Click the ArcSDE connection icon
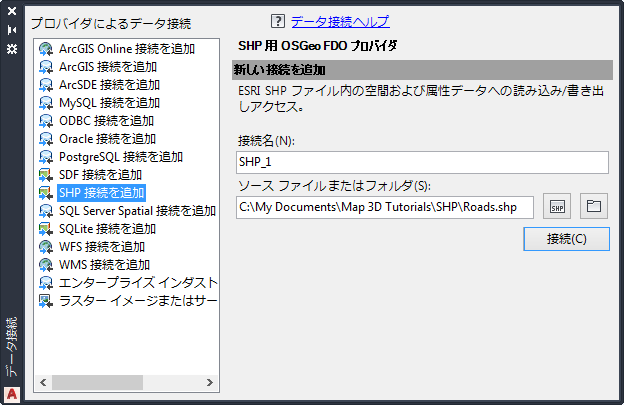 46,85
